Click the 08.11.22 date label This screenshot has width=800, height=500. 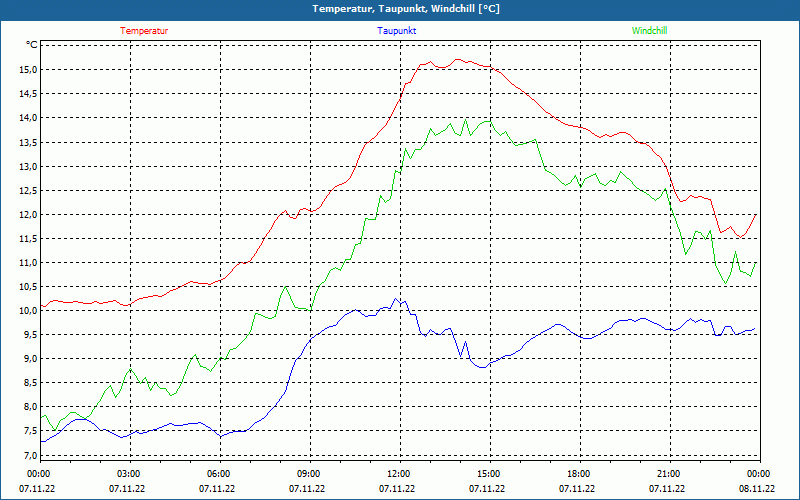pos(757,489)
